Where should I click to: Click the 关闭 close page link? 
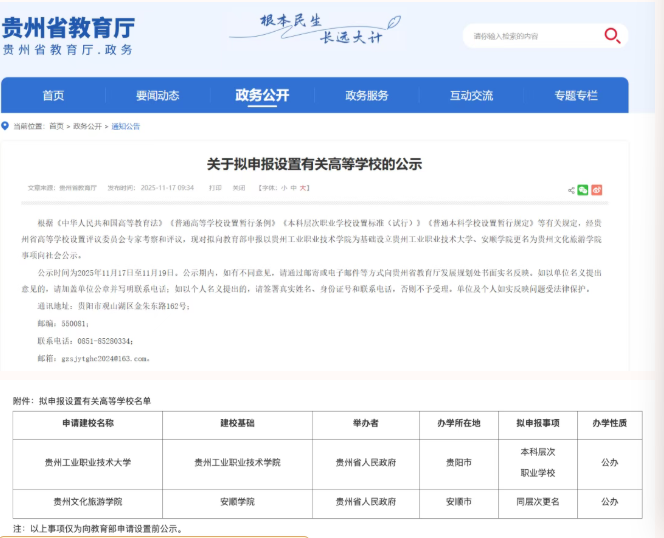point(239,187)
